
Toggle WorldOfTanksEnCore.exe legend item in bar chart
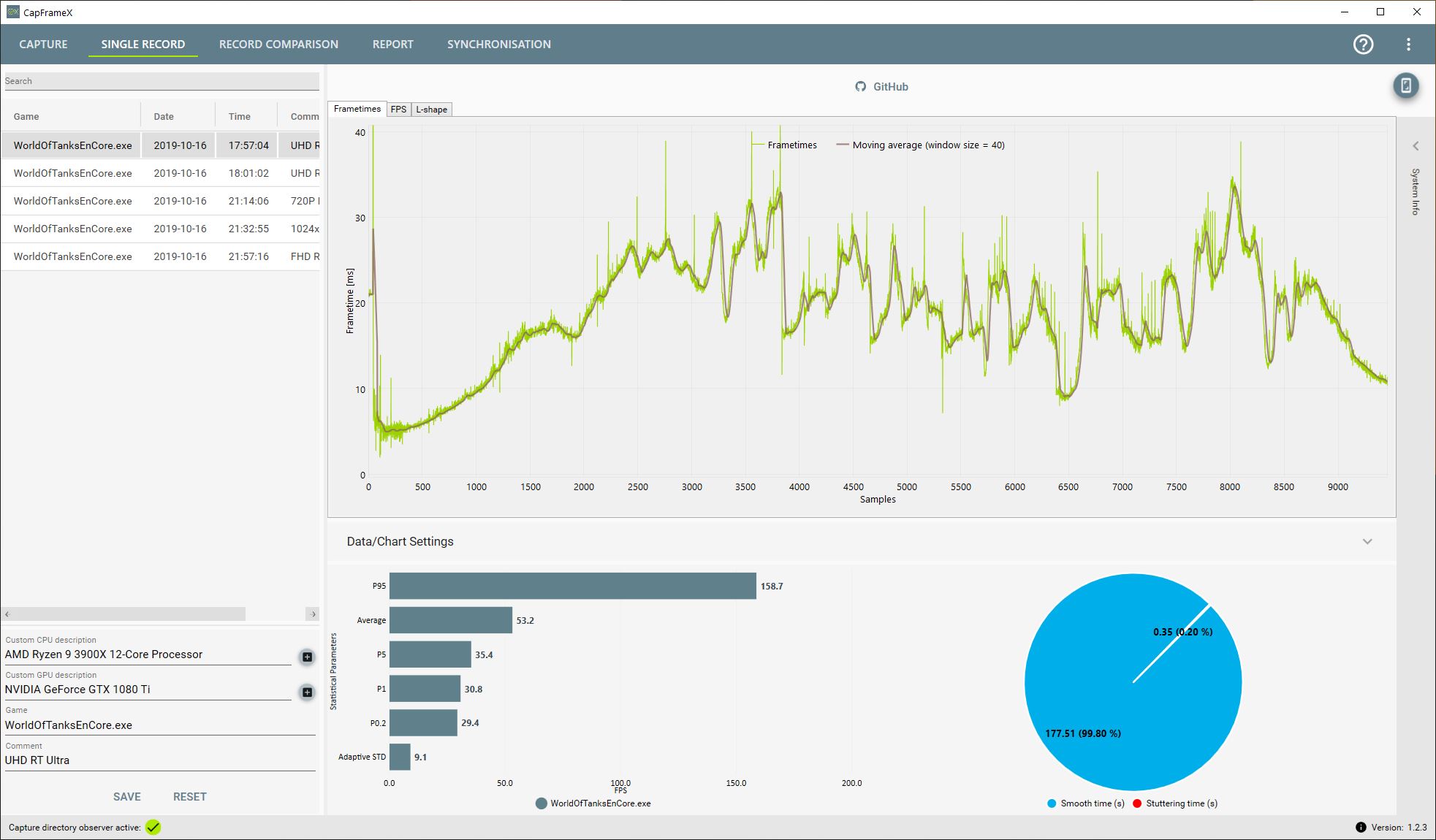click(x=542, y=803)
